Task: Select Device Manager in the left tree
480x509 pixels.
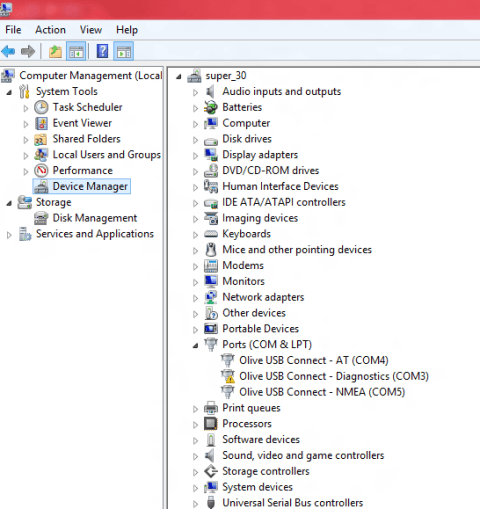Action: tap(90, 186)
